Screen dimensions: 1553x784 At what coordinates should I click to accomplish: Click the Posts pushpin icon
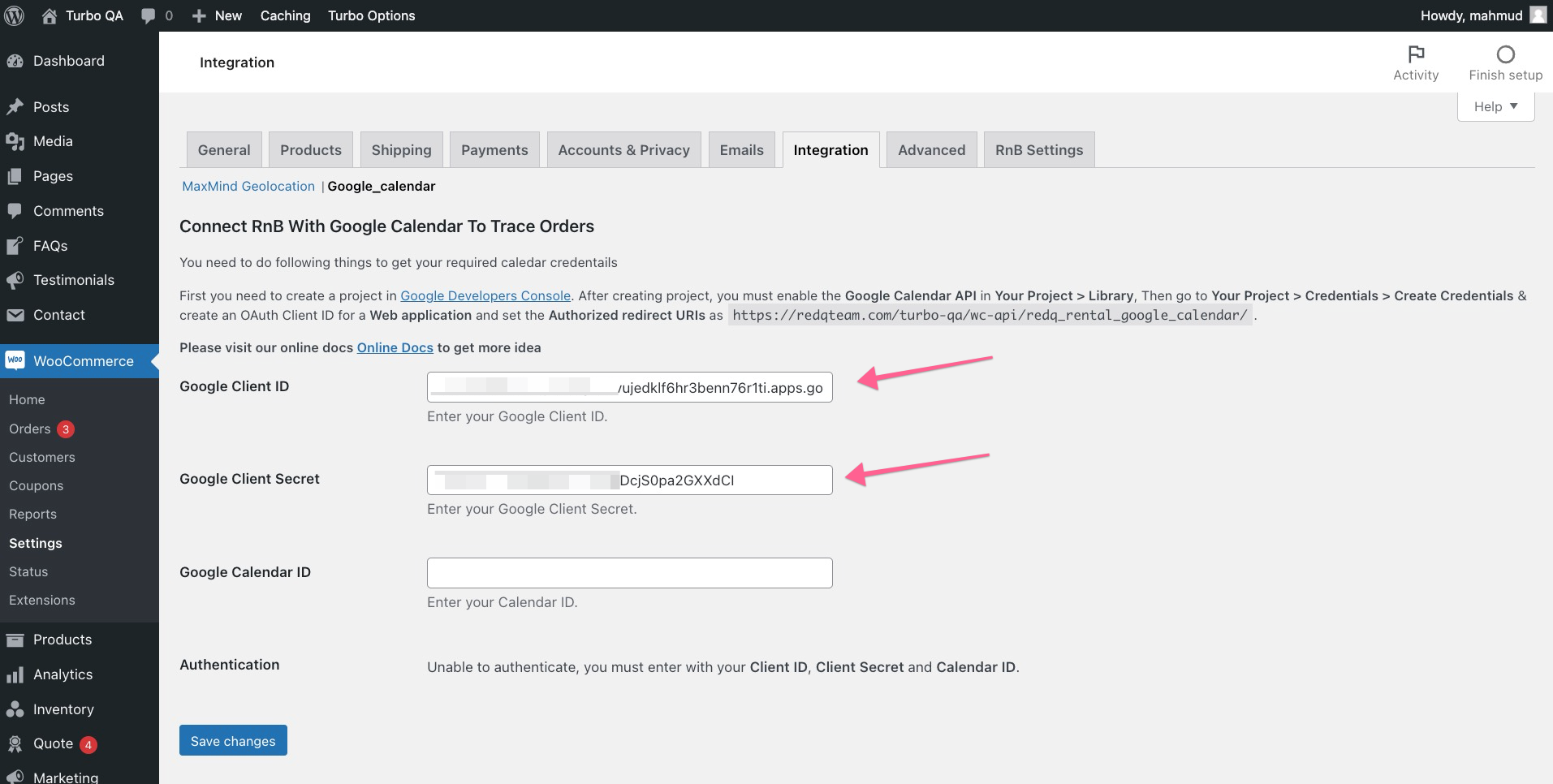[15, 107]
